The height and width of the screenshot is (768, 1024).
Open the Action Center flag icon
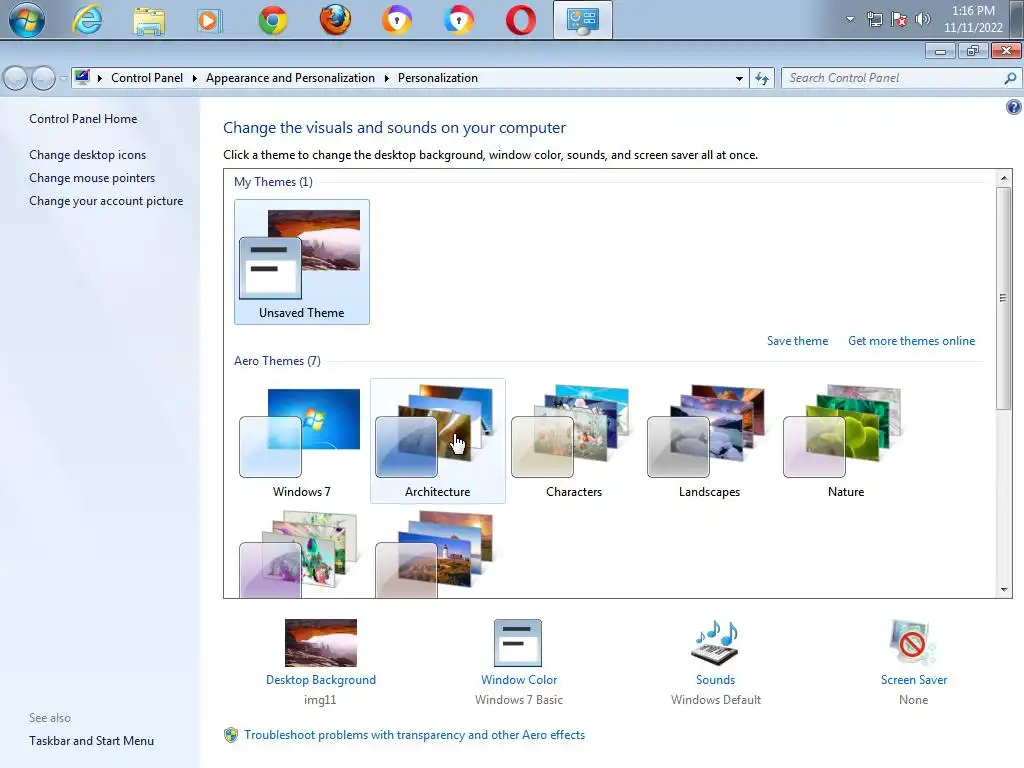coord(899,19)
